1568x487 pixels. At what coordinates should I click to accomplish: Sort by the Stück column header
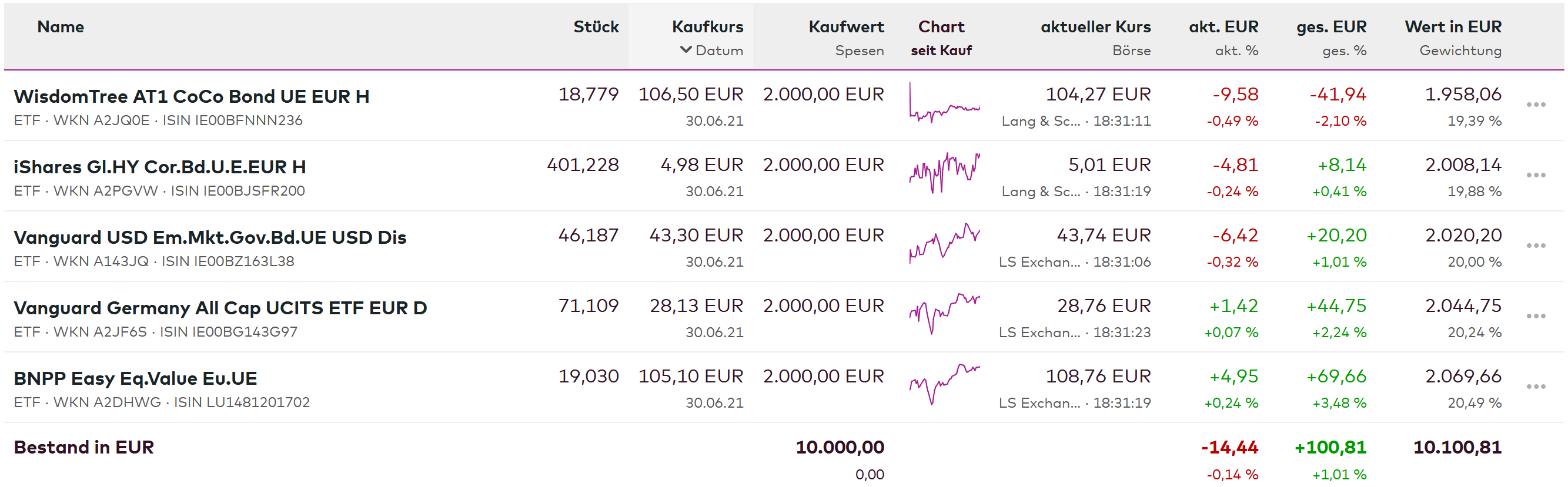[596, 27]
